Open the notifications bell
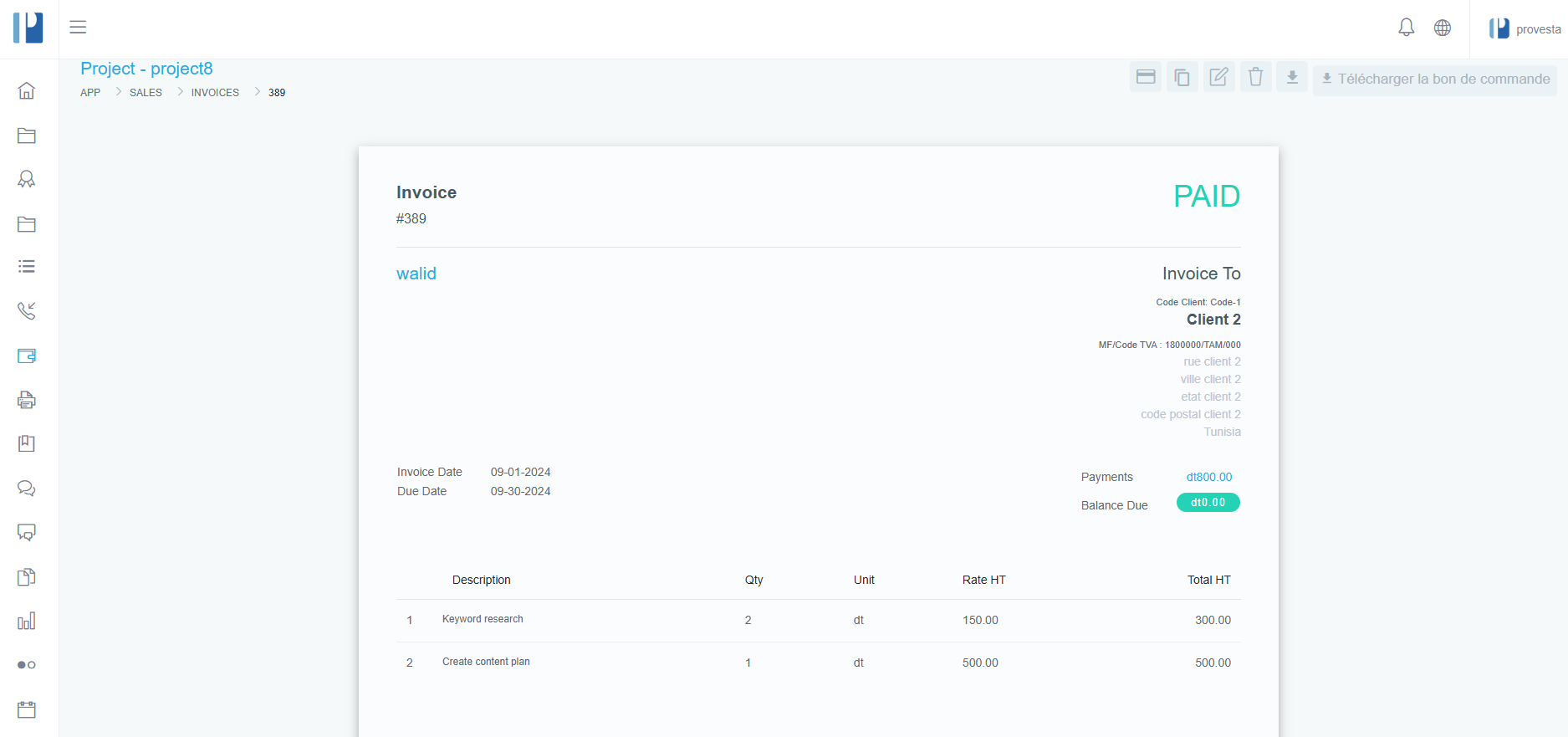 [x=1406, y=28]
